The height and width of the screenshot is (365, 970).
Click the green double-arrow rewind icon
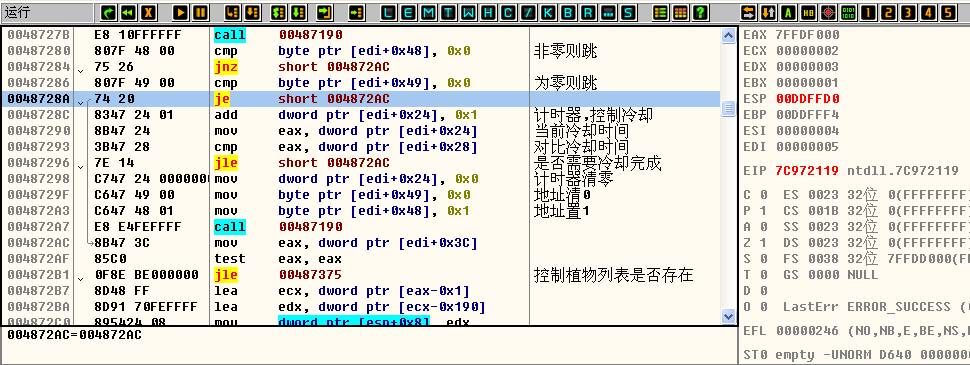[x=129, y=12]
